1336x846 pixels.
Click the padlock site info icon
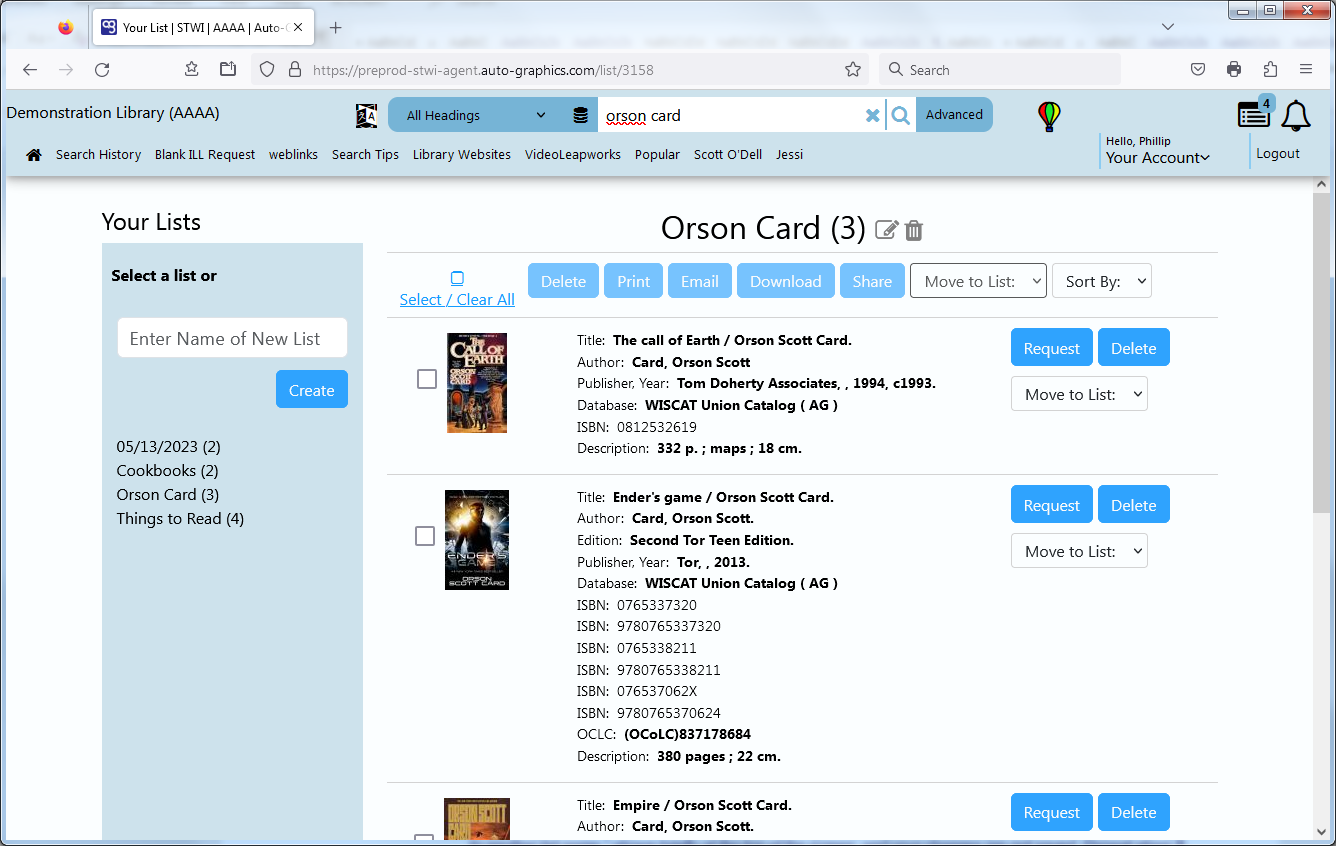pos(294,70)
